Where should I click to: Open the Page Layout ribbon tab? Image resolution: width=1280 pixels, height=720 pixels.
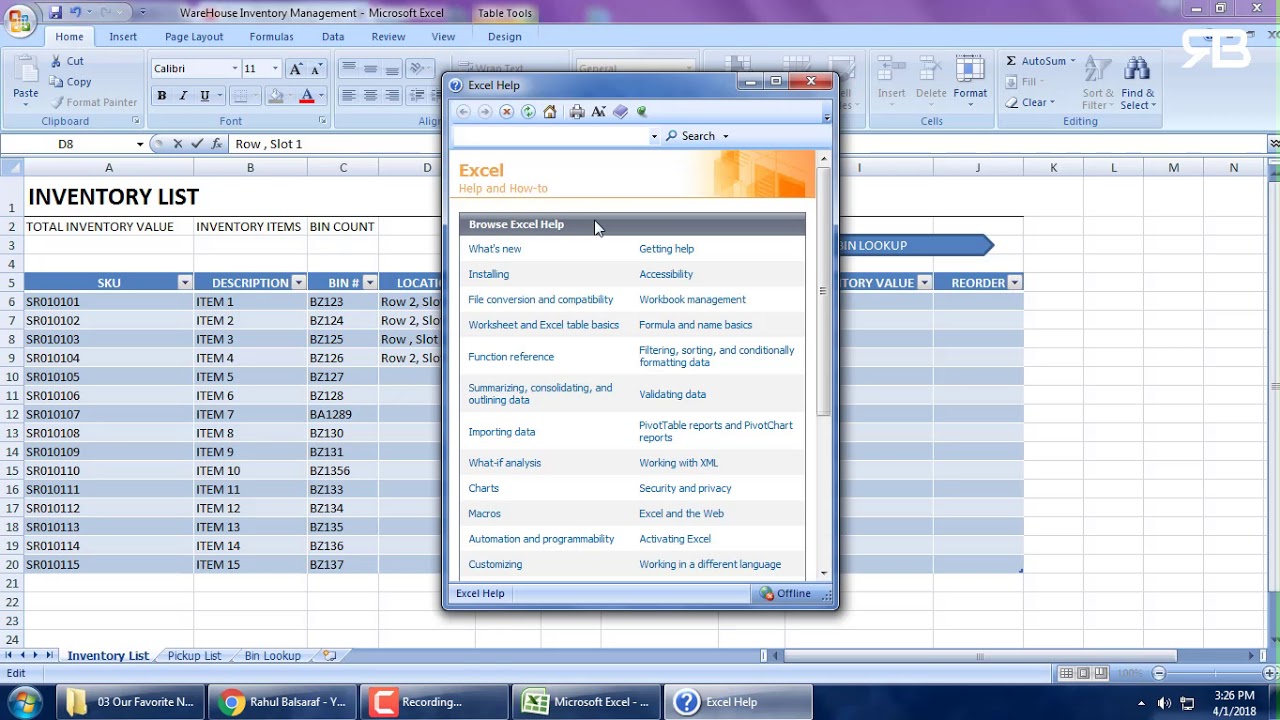194,37
